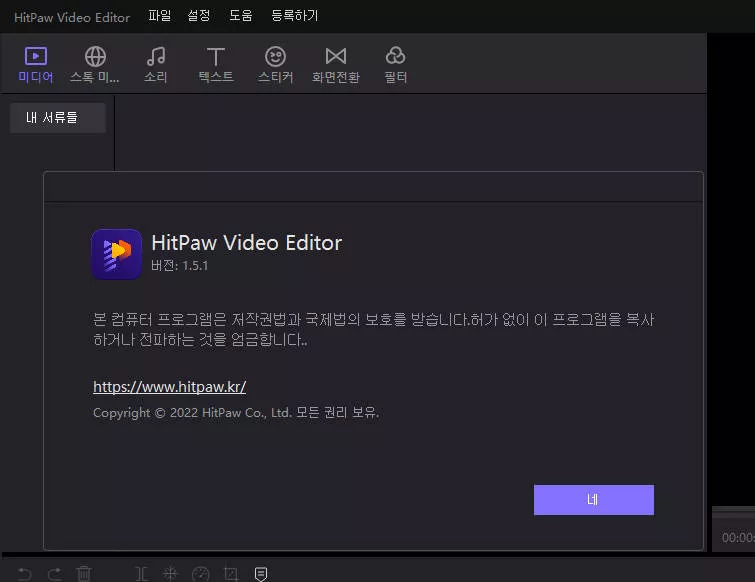Screen dimensions: 755x582
Task: Open the 파일 menu
Action: click(159, 16)
